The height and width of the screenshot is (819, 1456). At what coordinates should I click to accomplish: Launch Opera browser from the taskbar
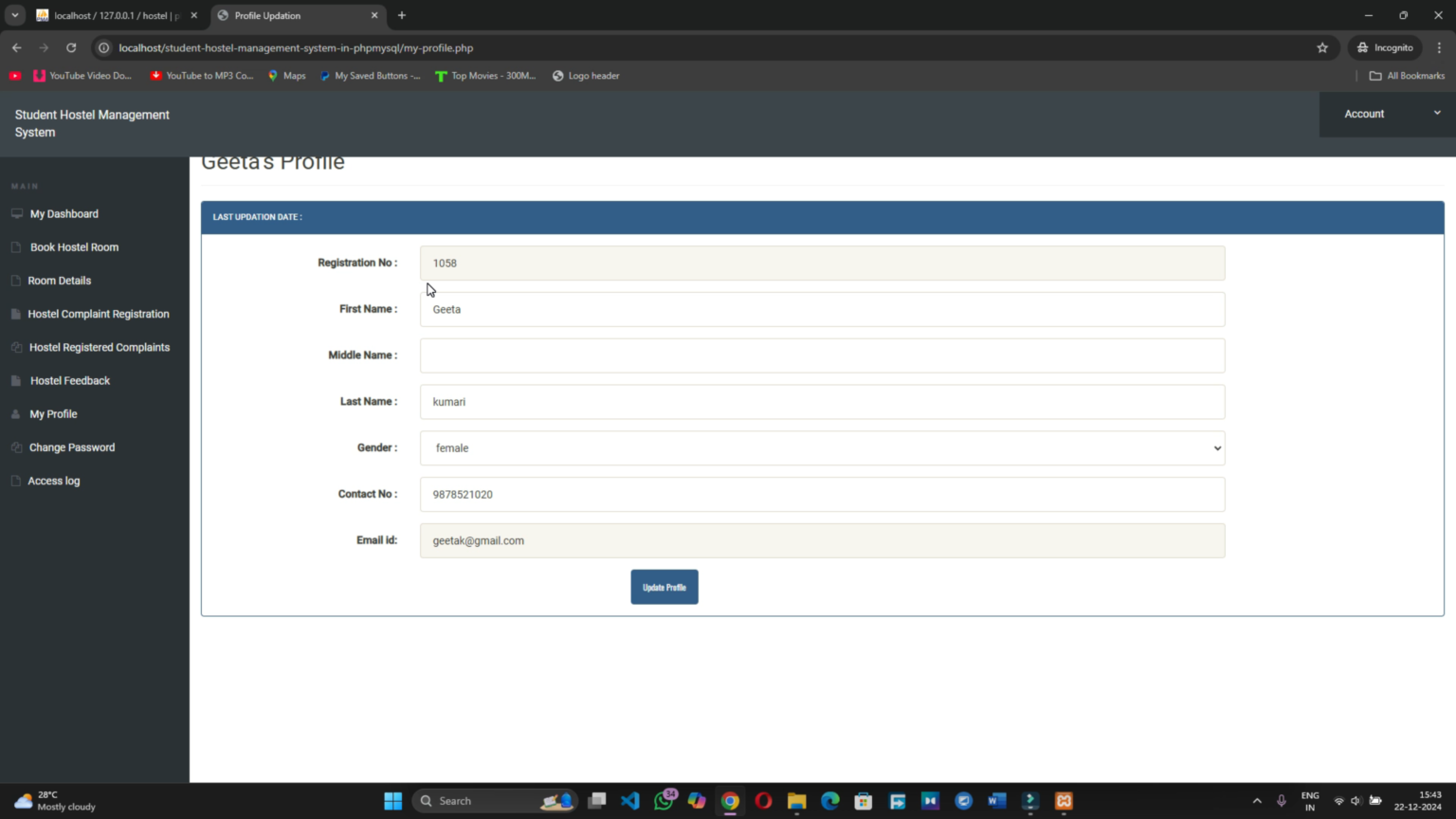pos(763,801)
